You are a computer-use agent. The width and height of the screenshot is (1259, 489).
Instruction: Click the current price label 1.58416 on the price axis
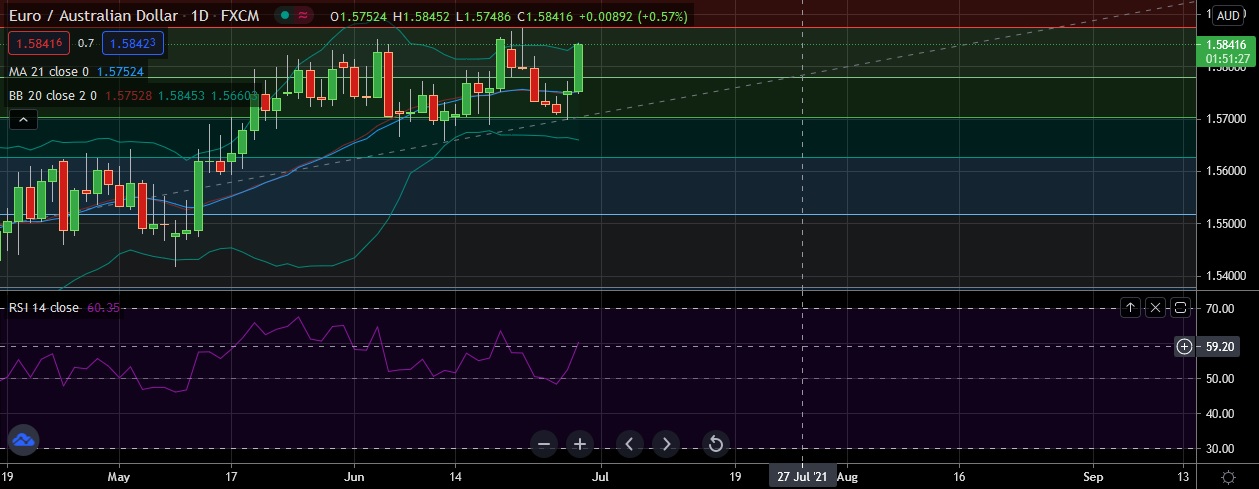point(1225,45)
